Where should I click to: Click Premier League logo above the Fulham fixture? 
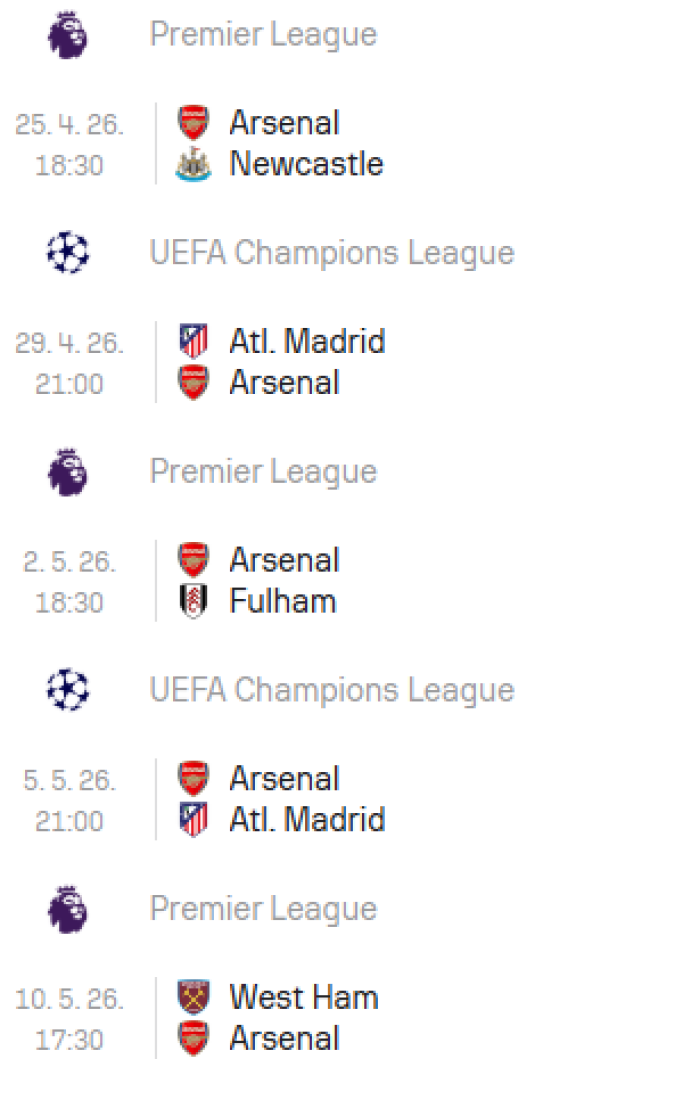click(x=68, y=472)
